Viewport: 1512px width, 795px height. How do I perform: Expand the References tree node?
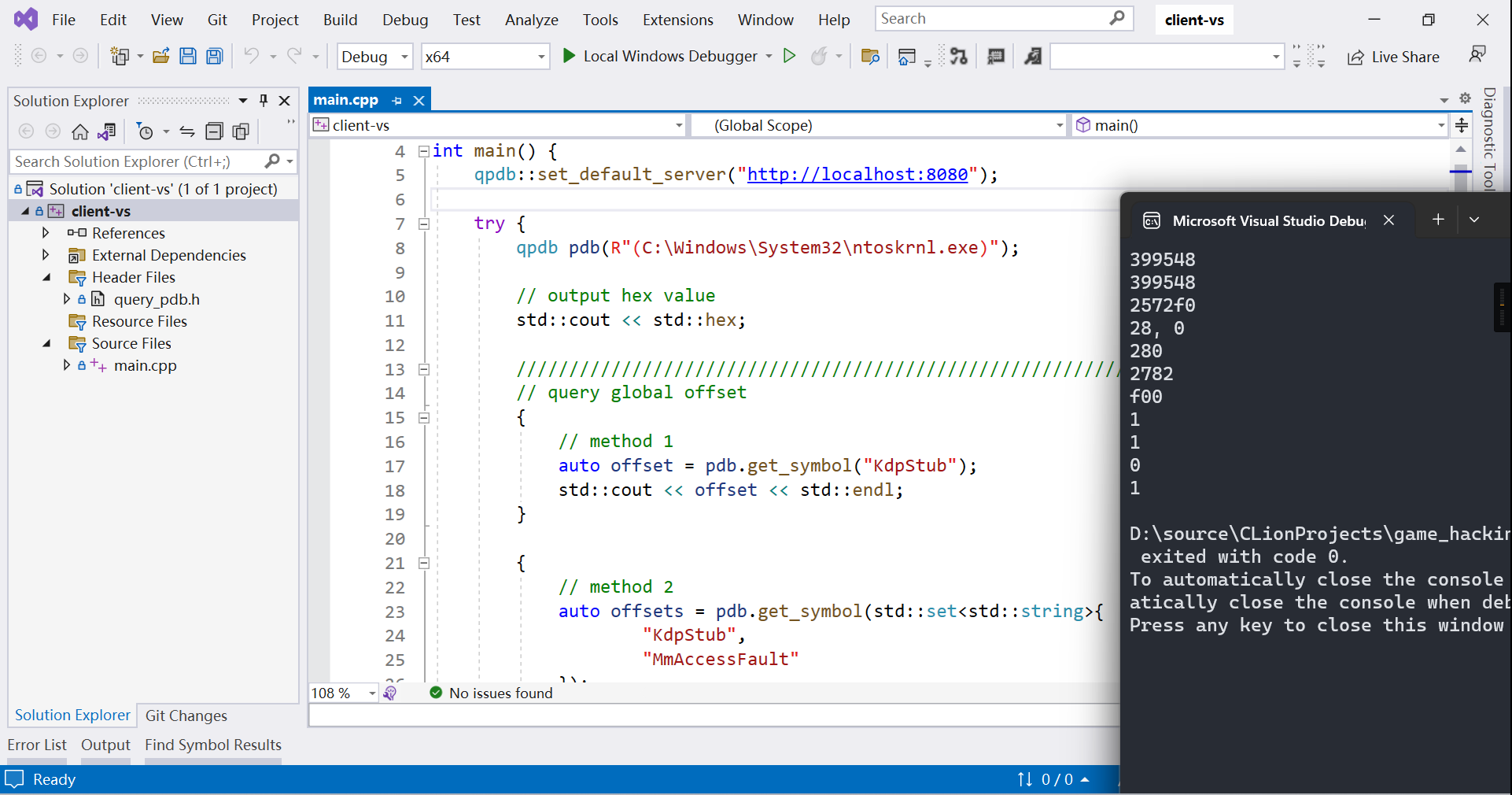[46, 233]
